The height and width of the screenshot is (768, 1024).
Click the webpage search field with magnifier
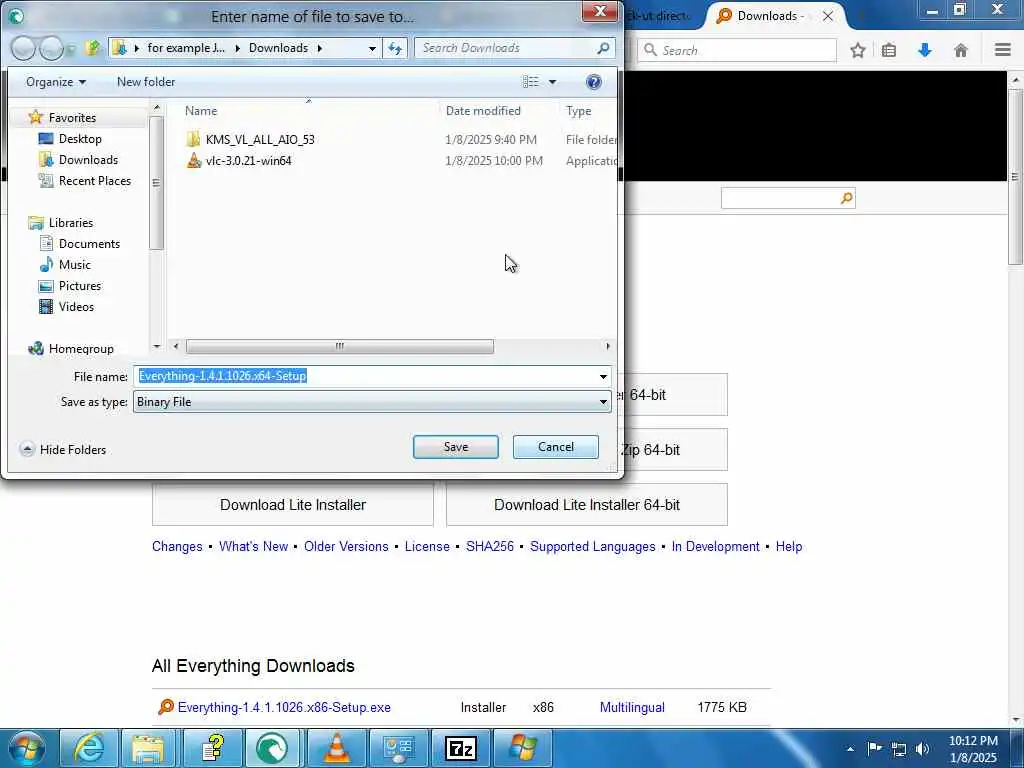788,198
